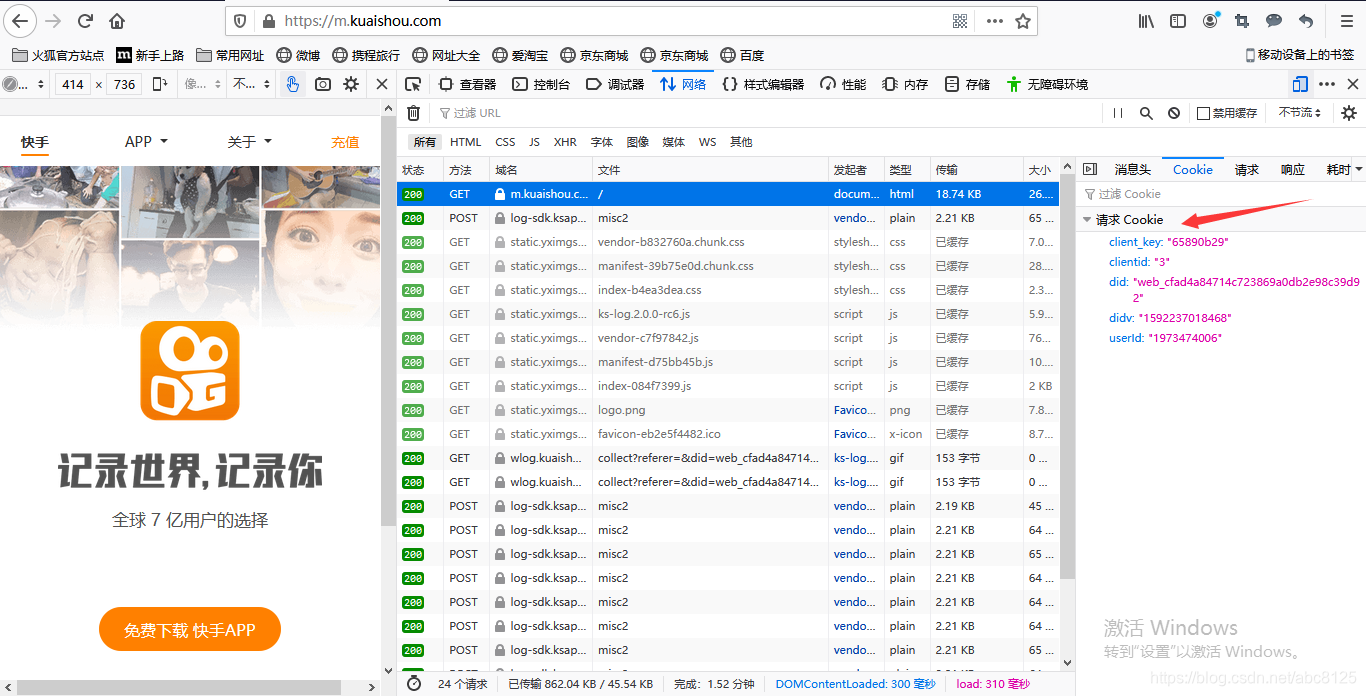Sort the request list by 状态 column header
Image resolution: width=1366 pixels, height=696 pixels.
tap(420, 170)
